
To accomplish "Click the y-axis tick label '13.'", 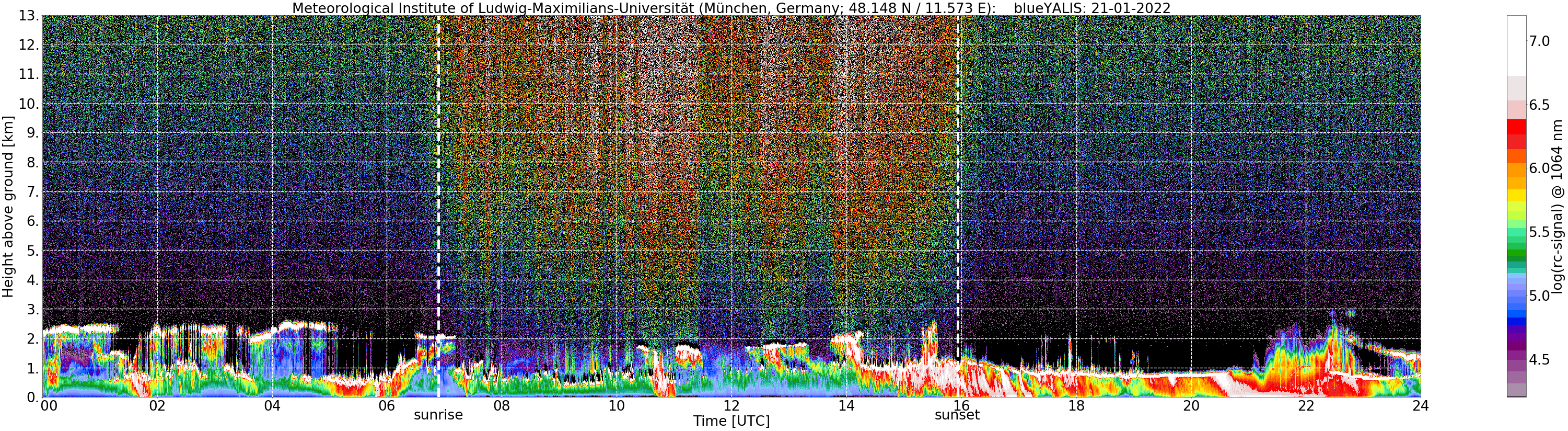I will click(x=29, y=15).
